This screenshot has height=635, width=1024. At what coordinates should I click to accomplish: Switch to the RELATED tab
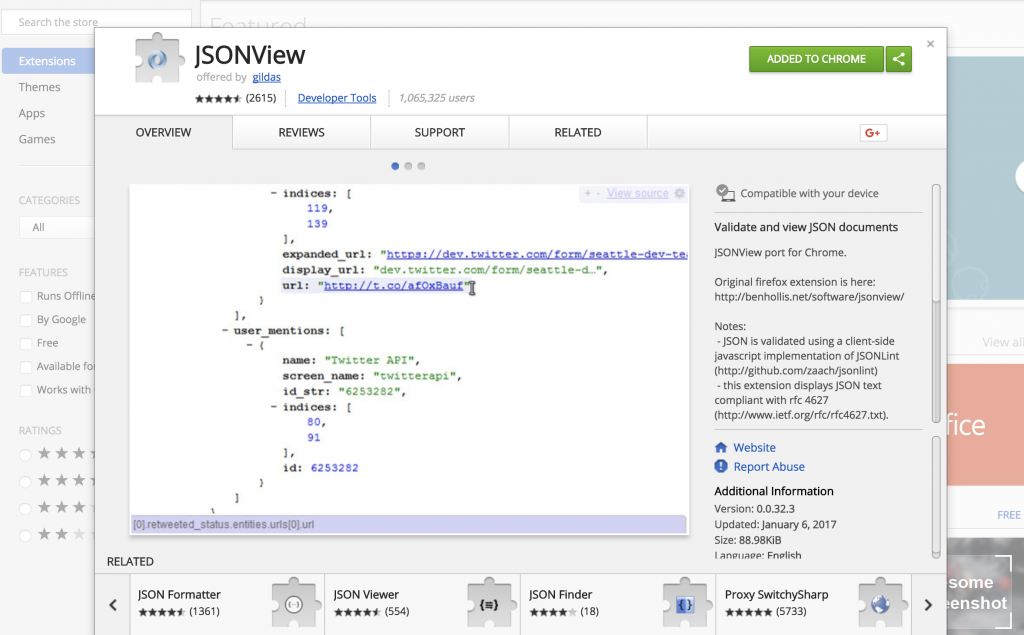tap(578, 133)
